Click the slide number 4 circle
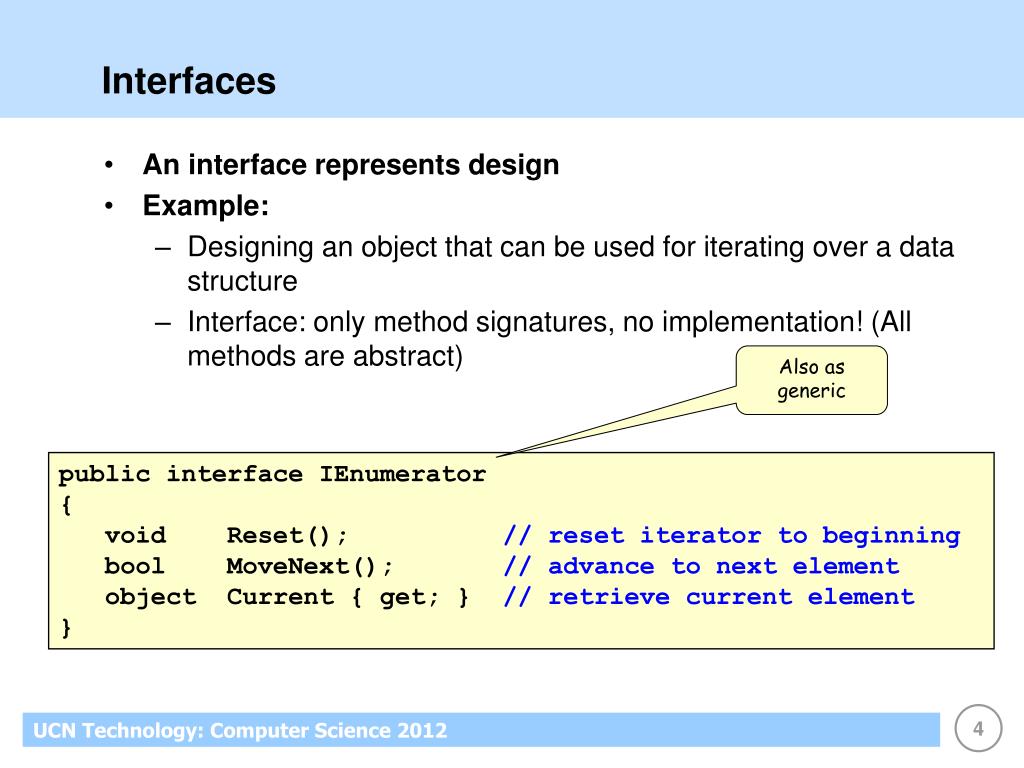This screenshot has width=1024, height=768. point(978,728)
